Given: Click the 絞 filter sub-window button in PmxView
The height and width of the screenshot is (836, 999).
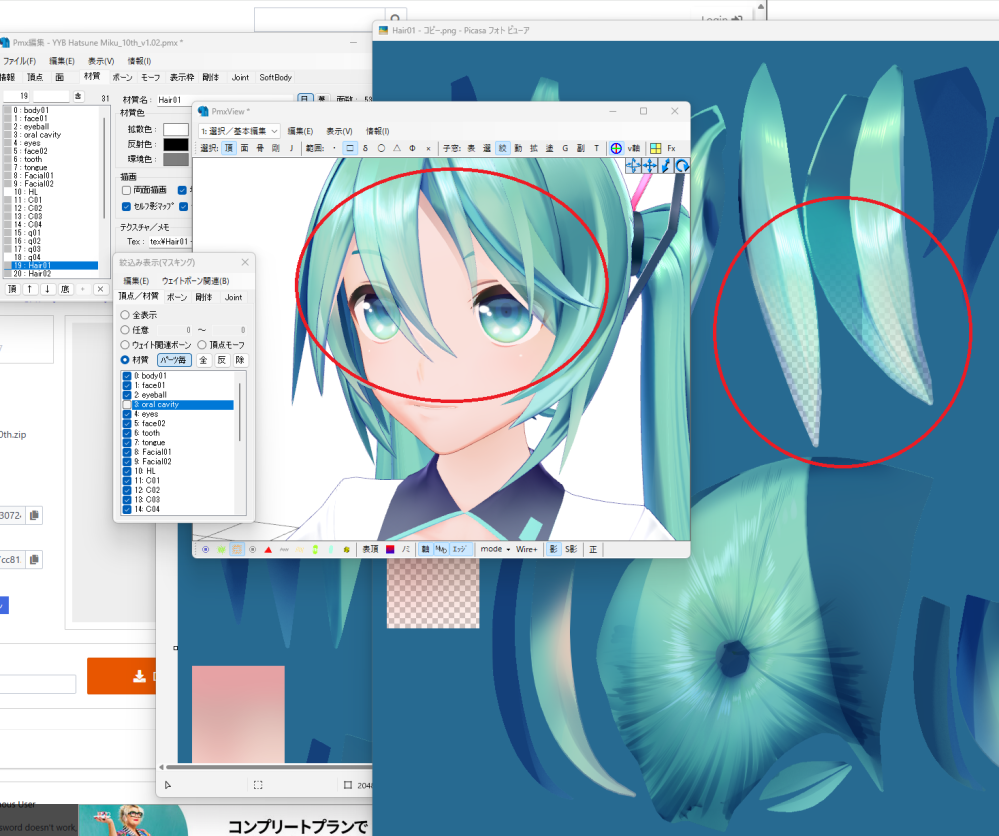Looking at the screenshot, I should click(x=502, y=148).
